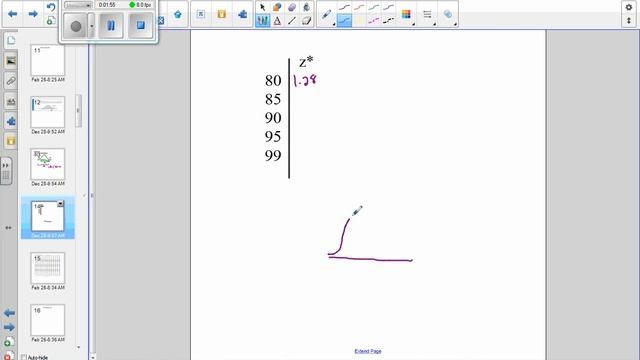
Task: Open dropdown menu on selected page 14 thumbnail
Action: (60, 203)
